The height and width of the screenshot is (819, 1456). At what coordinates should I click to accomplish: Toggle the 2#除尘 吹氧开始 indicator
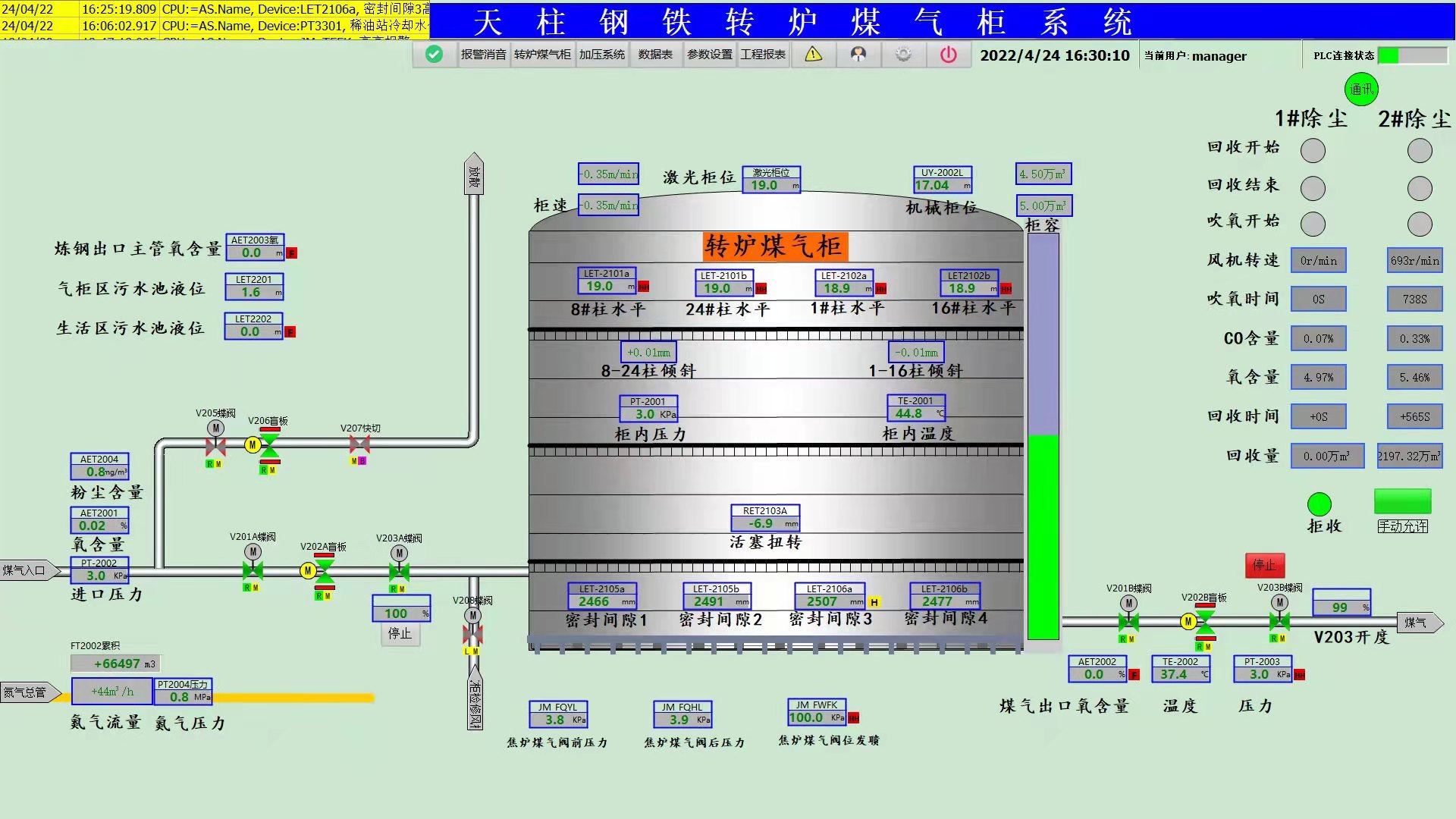[1419, 224]
